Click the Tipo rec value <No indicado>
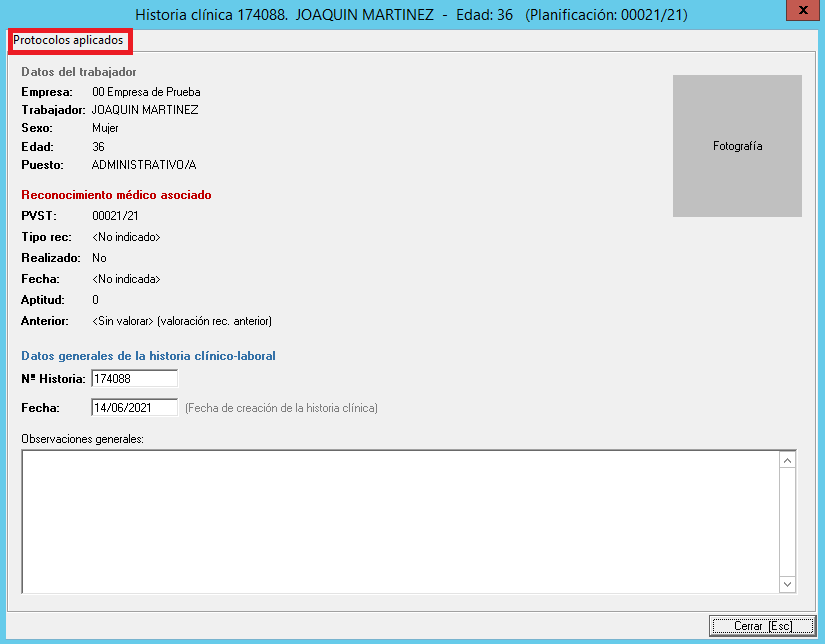The image size is (825, 644). (x=126, y=237)
